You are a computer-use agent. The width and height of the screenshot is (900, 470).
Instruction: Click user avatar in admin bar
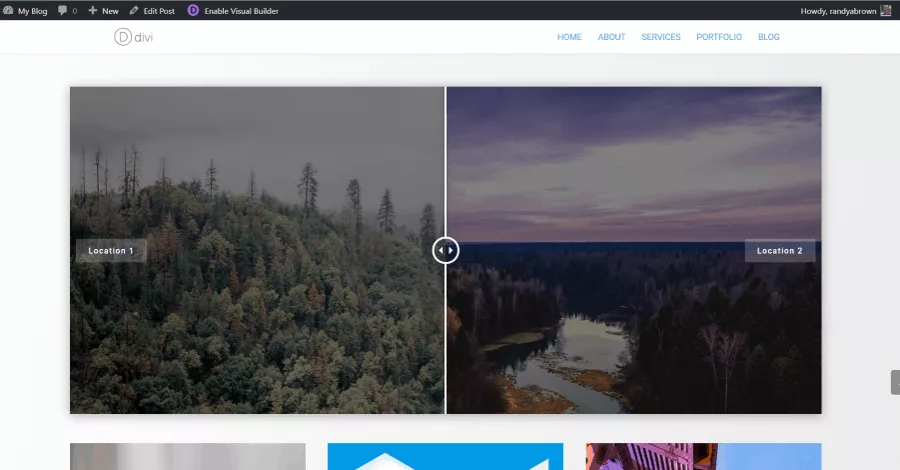pos(886,10)
